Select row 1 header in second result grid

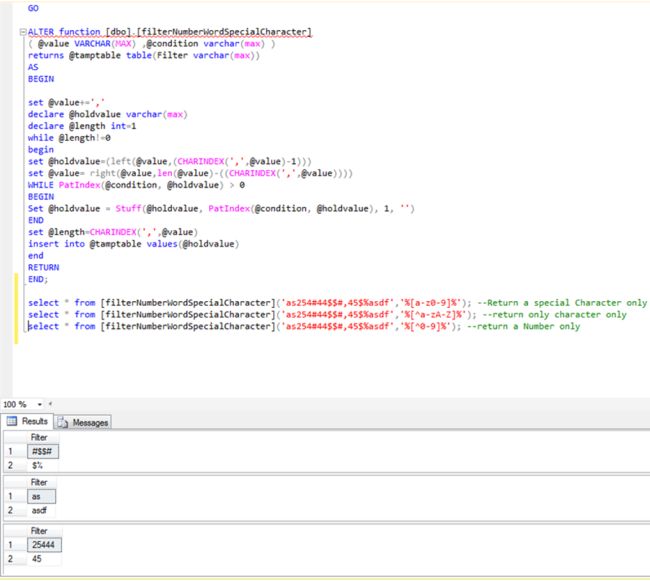tap(12, 496)
